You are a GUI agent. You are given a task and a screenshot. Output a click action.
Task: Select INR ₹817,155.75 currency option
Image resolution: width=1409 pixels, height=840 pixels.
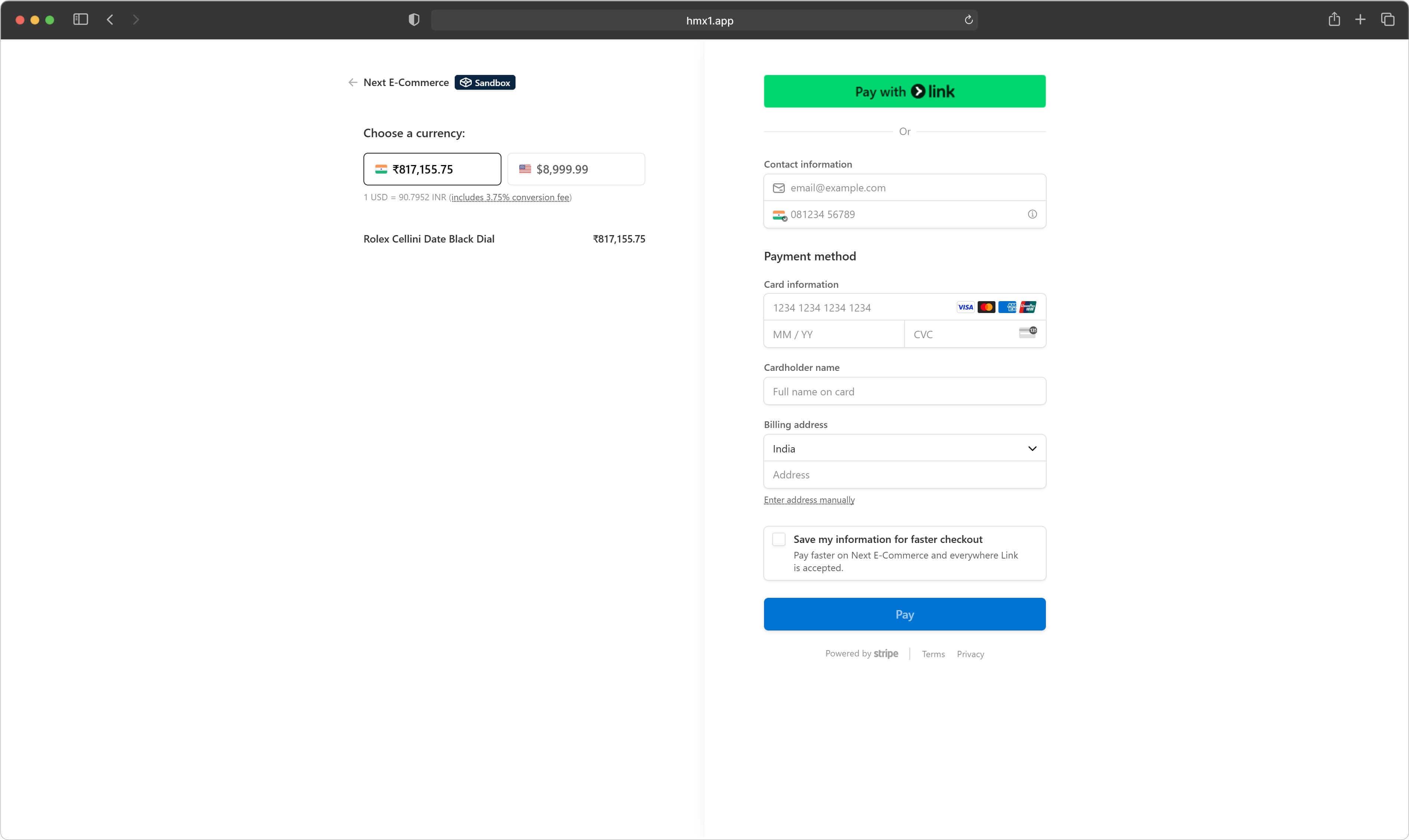point(432,169)
